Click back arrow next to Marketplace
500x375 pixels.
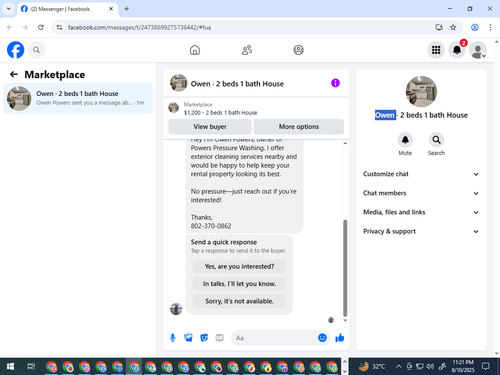point(14,74)
